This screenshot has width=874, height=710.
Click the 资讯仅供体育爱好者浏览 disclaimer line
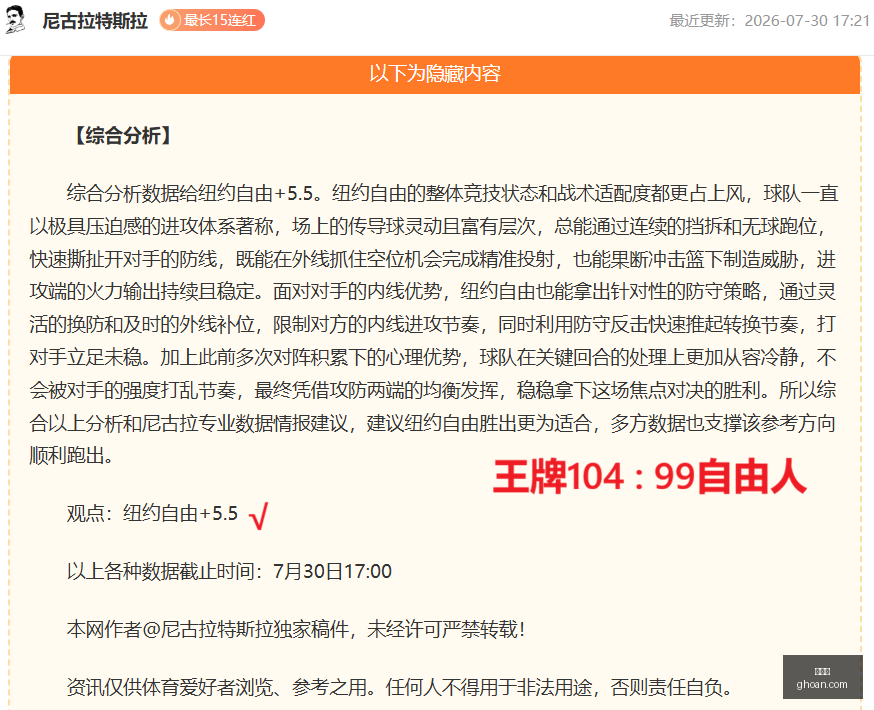(x=400, y=687)
